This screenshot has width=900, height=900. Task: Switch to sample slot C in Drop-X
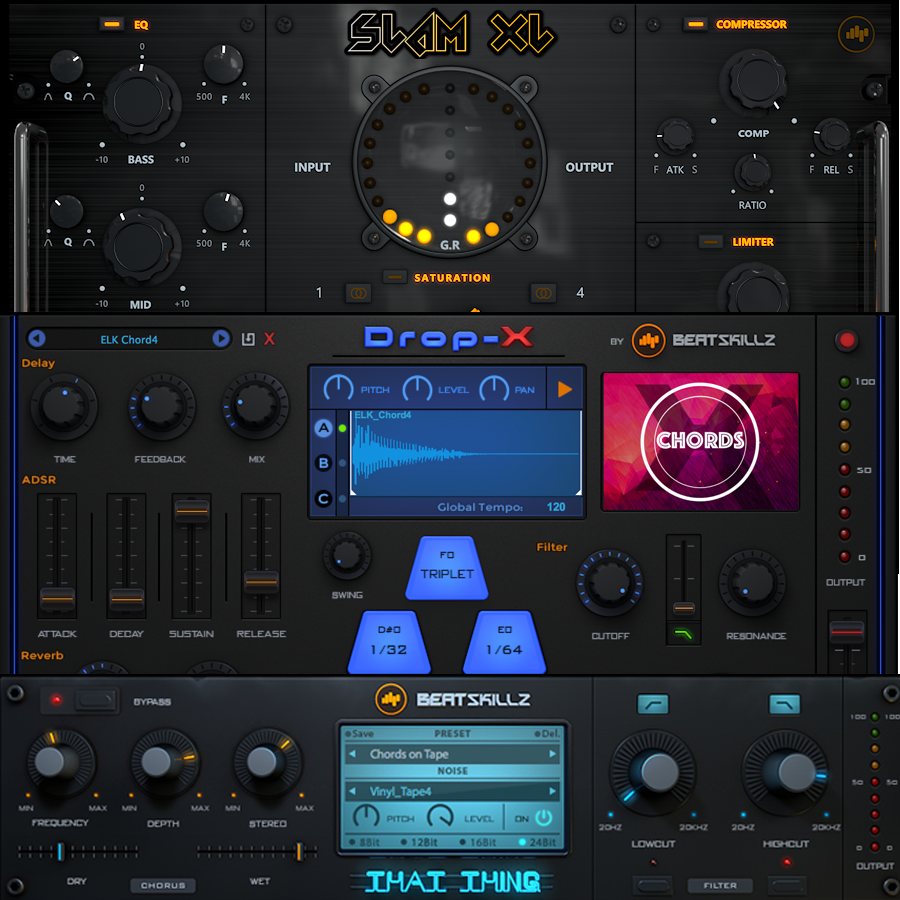(x=323, y=498)
